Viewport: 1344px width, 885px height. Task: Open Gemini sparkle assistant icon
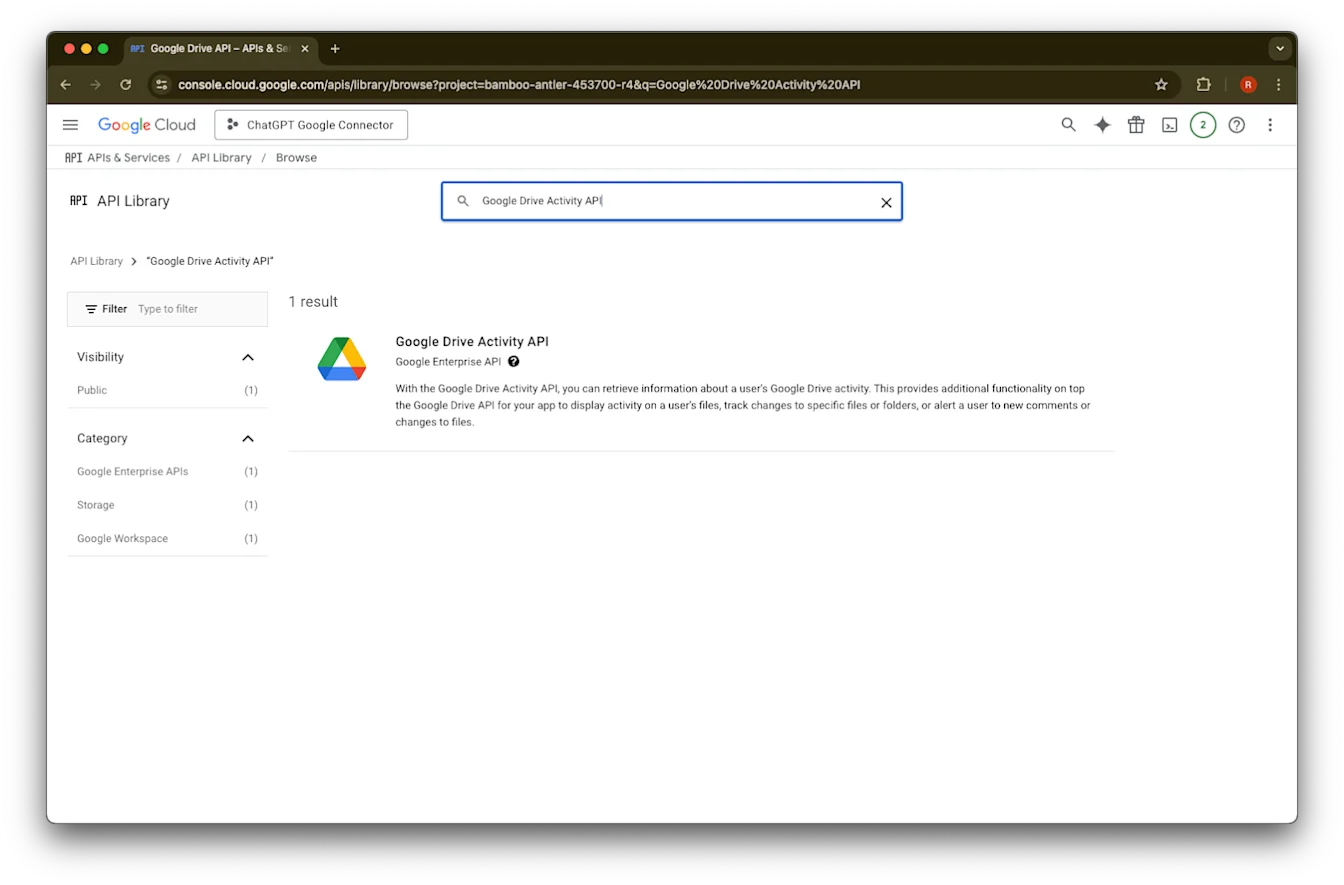(1102, 125)
